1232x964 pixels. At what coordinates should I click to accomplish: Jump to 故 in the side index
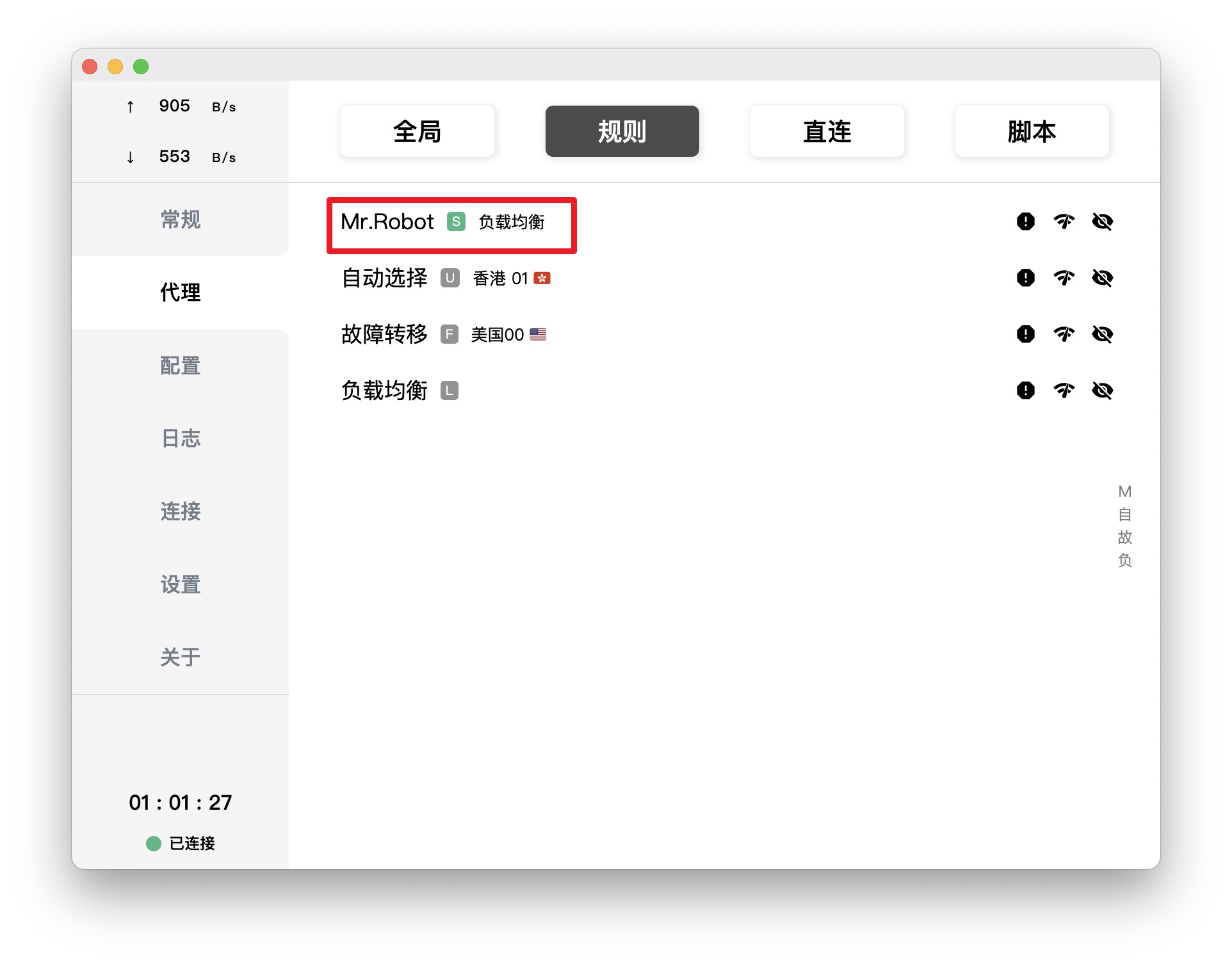[x=1124, y=537]
